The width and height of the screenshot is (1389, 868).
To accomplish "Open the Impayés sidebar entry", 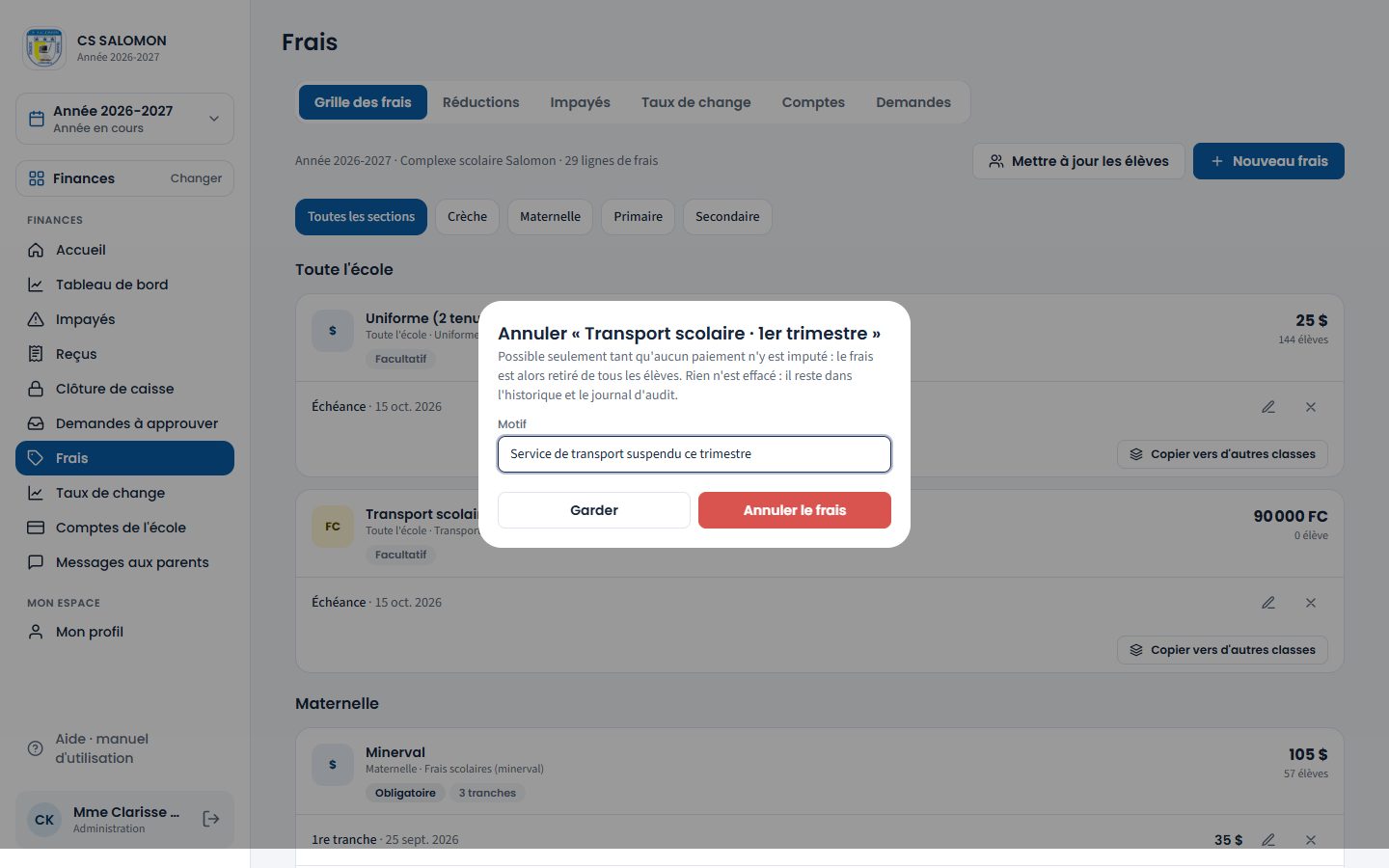I will 124,319.
